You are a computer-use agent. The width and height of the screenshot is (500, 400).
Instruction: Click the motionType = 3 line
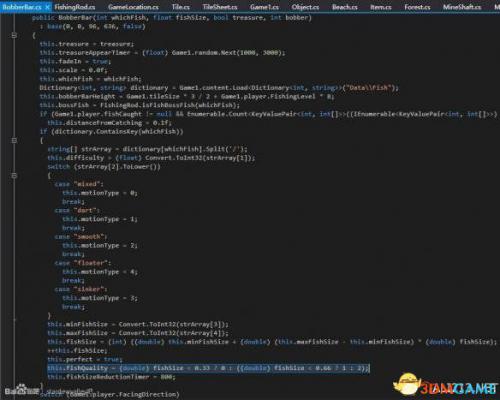[100, 298]
